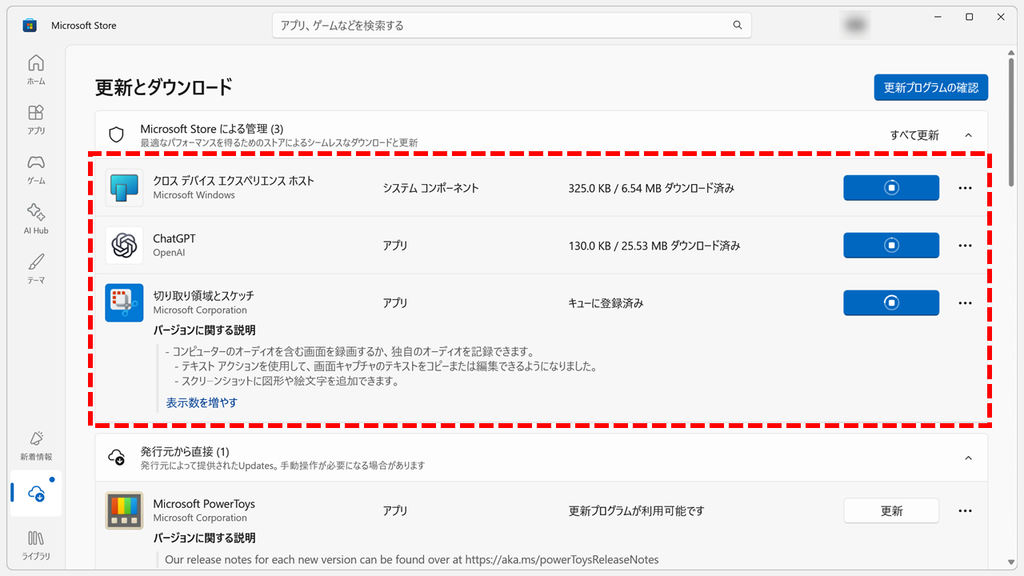Click the 更新プログラムが利用可能です status text
The image size is (1024, 576).
(636, 511)
